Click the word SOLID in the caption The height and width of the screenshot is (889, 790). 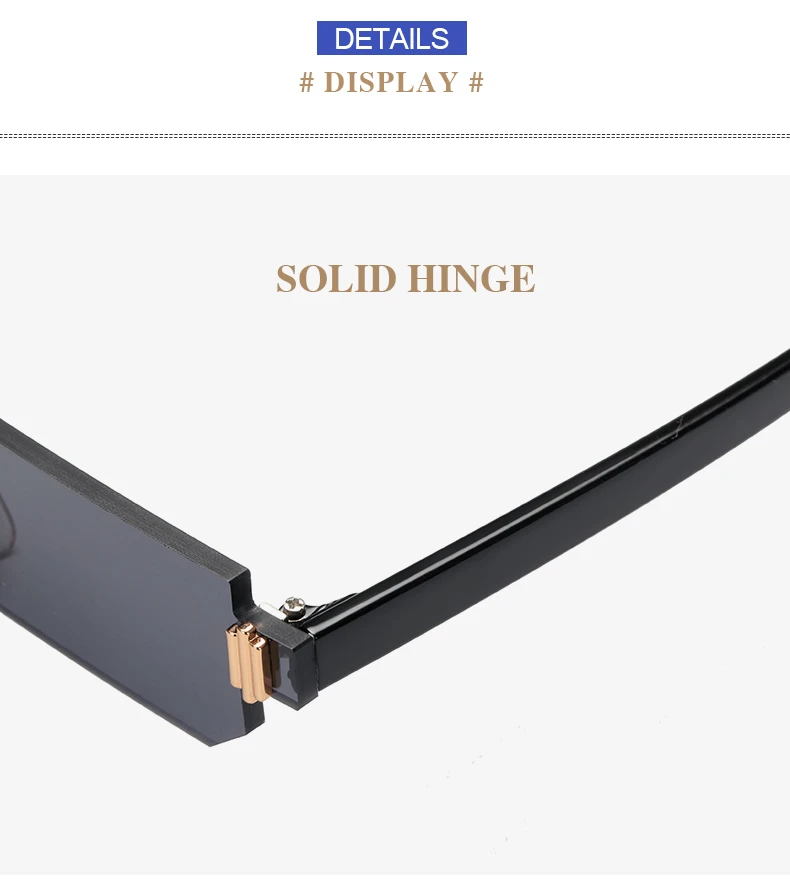coord(336,278)
